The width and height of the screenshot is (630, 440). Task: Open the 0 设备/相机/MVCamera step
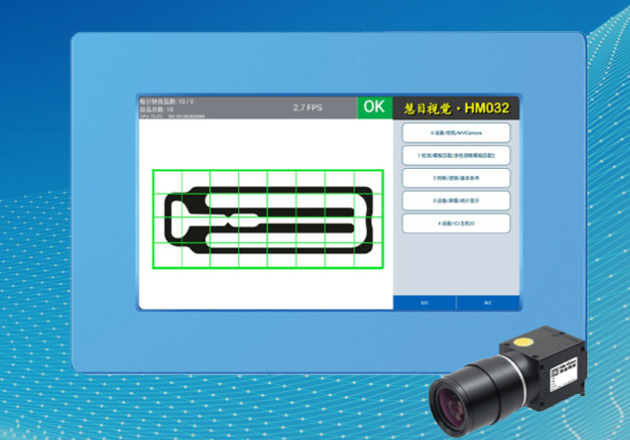pos(456,132)
